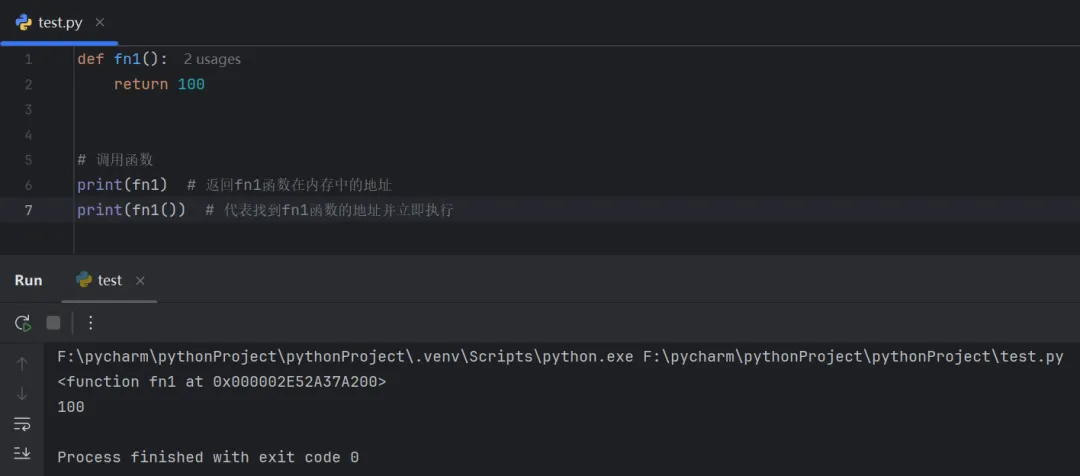
Task: Click line number 1 in the gutter
Action: 28,59
